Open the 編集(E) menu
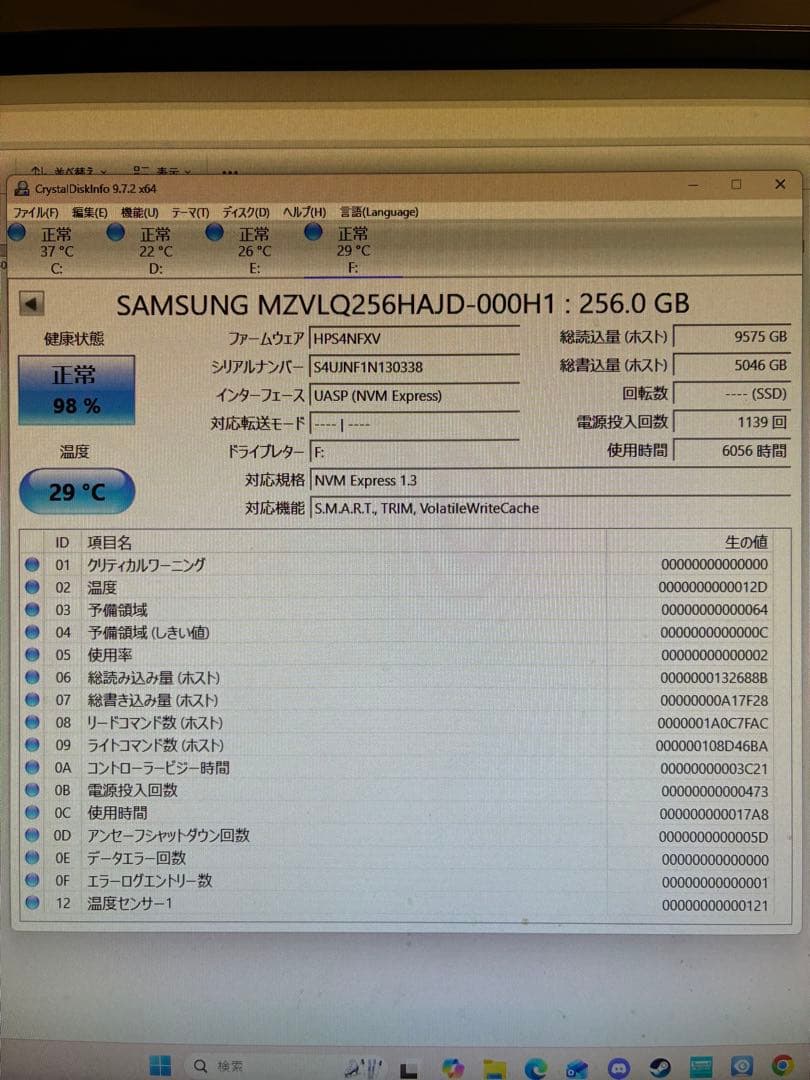This screenshot has height=1080, width=810. pos(90,212)
